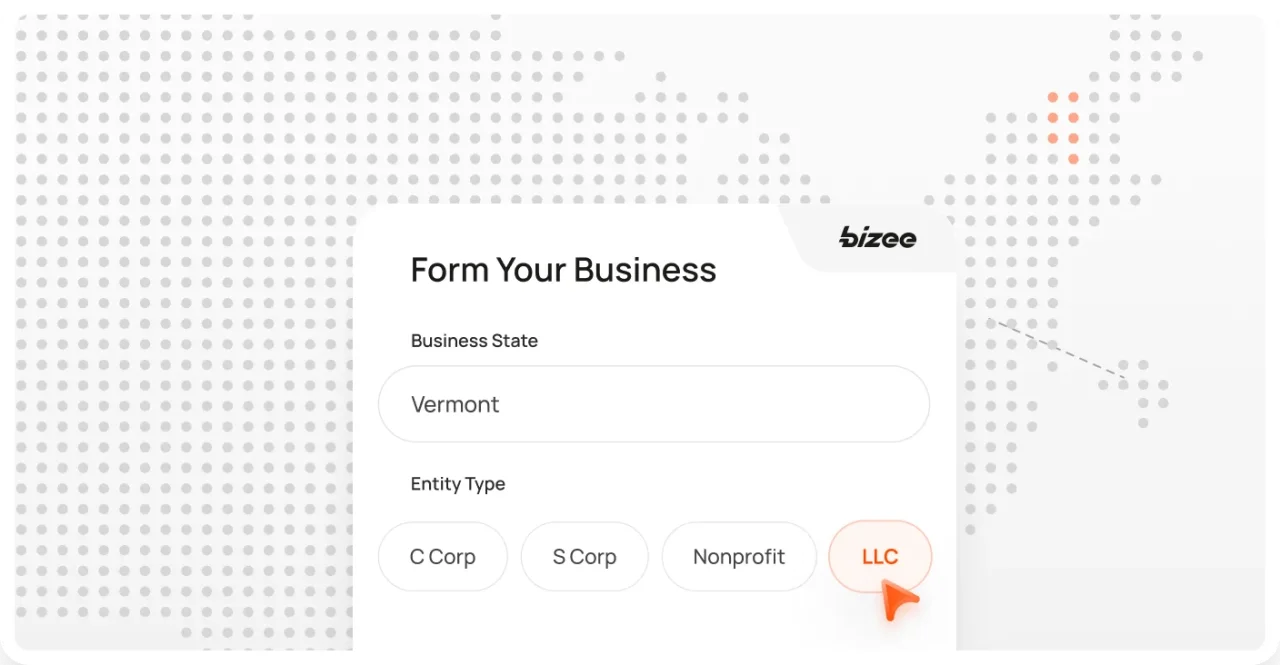Click the Vermont text in the state field
The height and width of the screenshot is (665, 1280).
[x=455, y=404]
